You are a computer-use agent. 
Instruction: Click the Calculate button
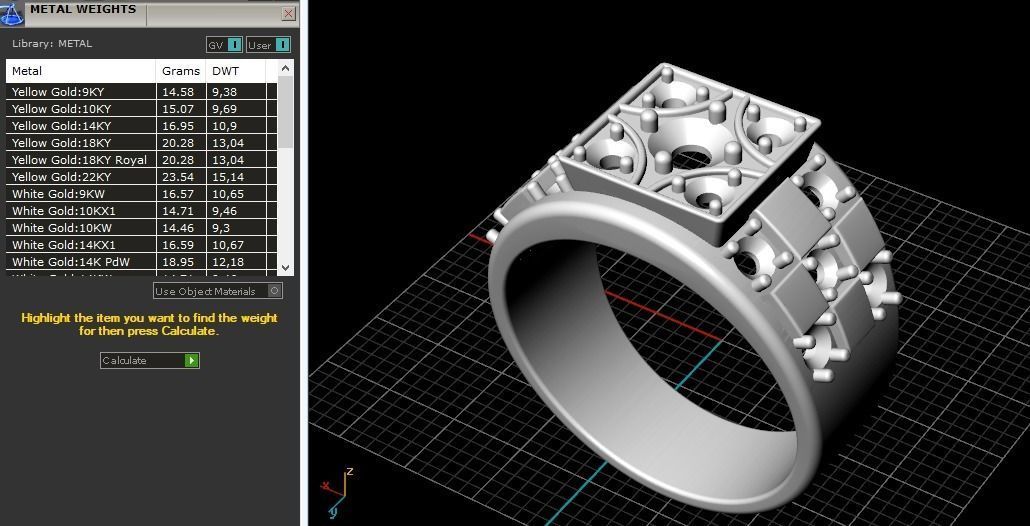tap(149, 361)
